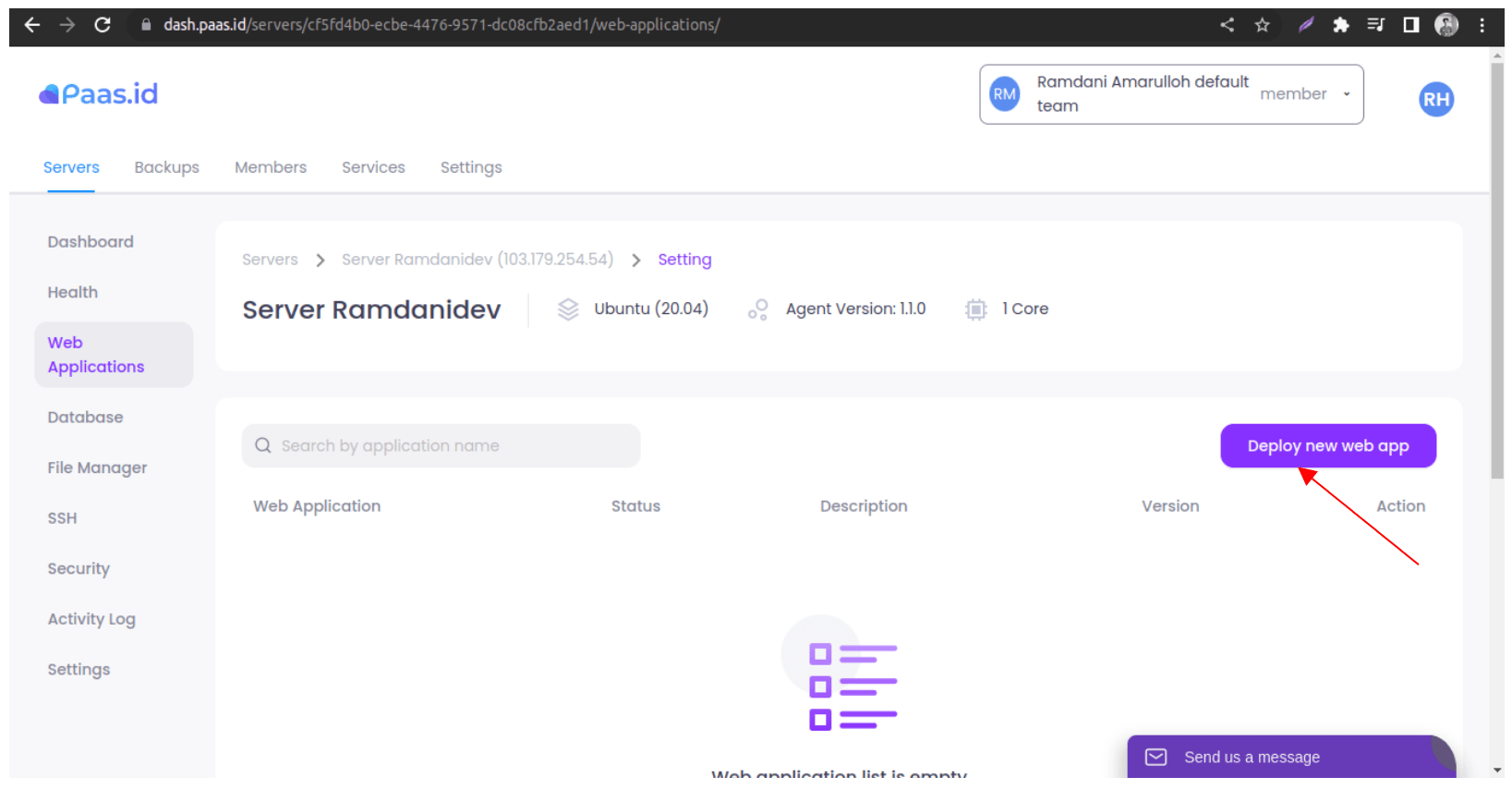
Task: Click the Paas.id logo
Action: coord(99,94)
